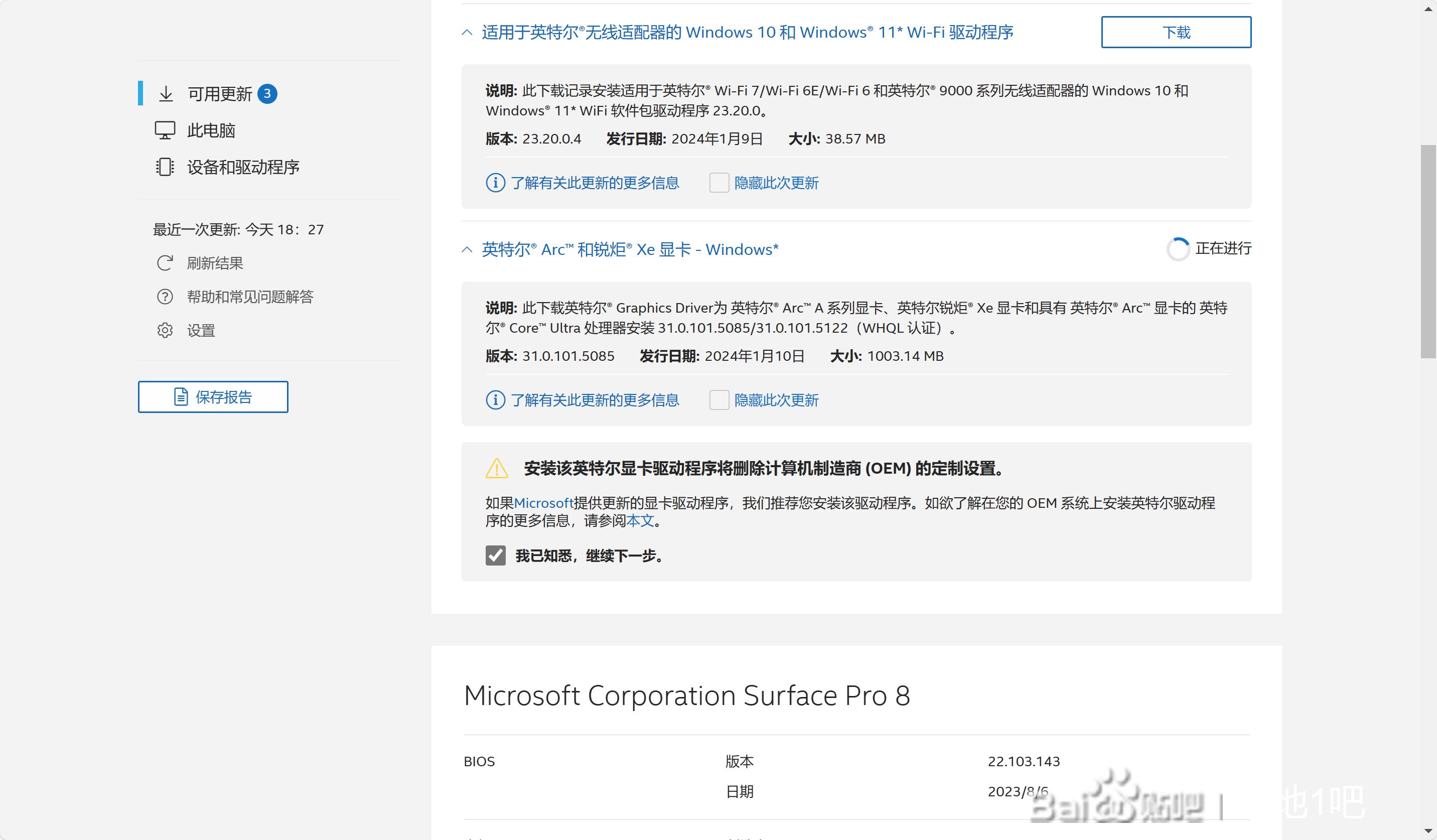Click the yellow warning triangle icon
Screen dimensions: 1437x840
497,468
